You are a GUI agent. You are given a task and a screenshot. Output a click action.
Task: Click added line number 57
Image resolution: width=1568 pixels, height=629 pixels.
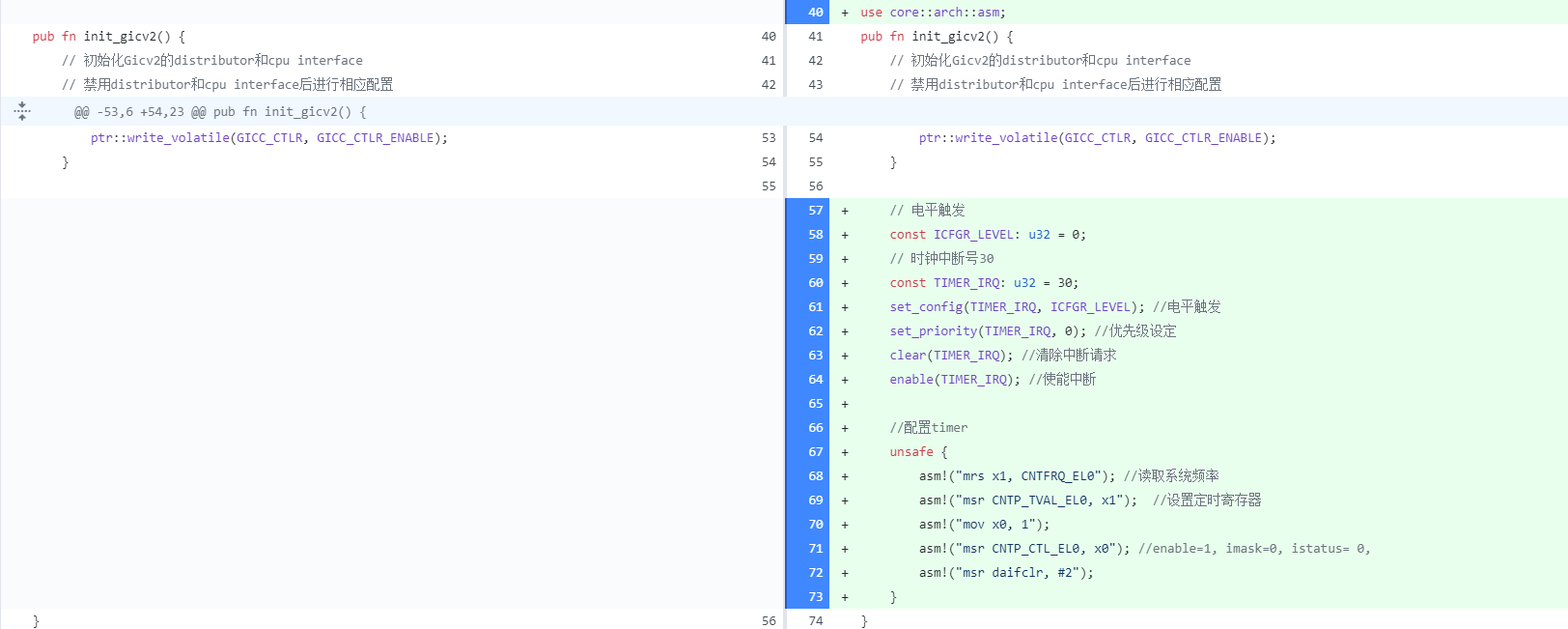click(x=815, y=211)
